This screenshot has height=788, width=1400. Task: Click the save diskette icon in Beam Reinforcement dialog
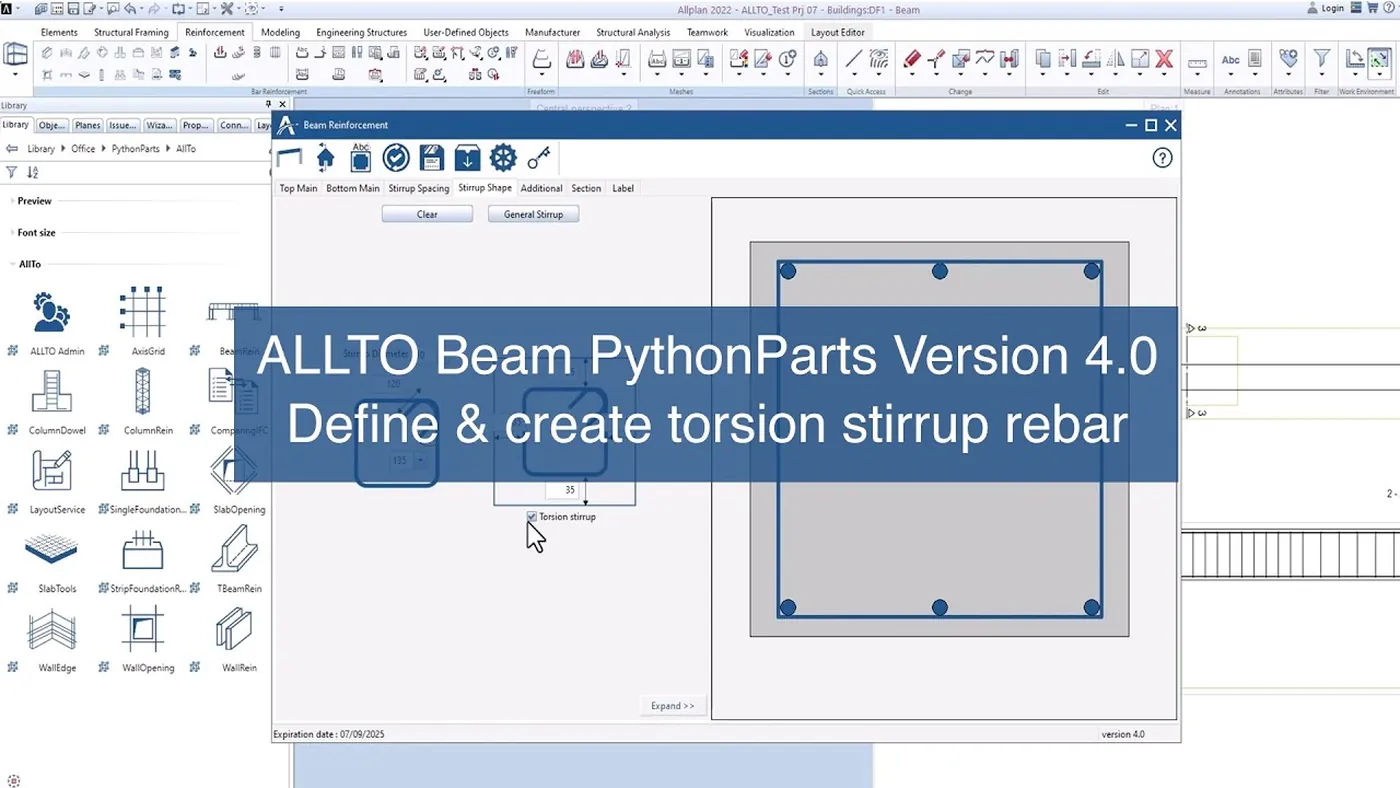[x=431, y=158]
